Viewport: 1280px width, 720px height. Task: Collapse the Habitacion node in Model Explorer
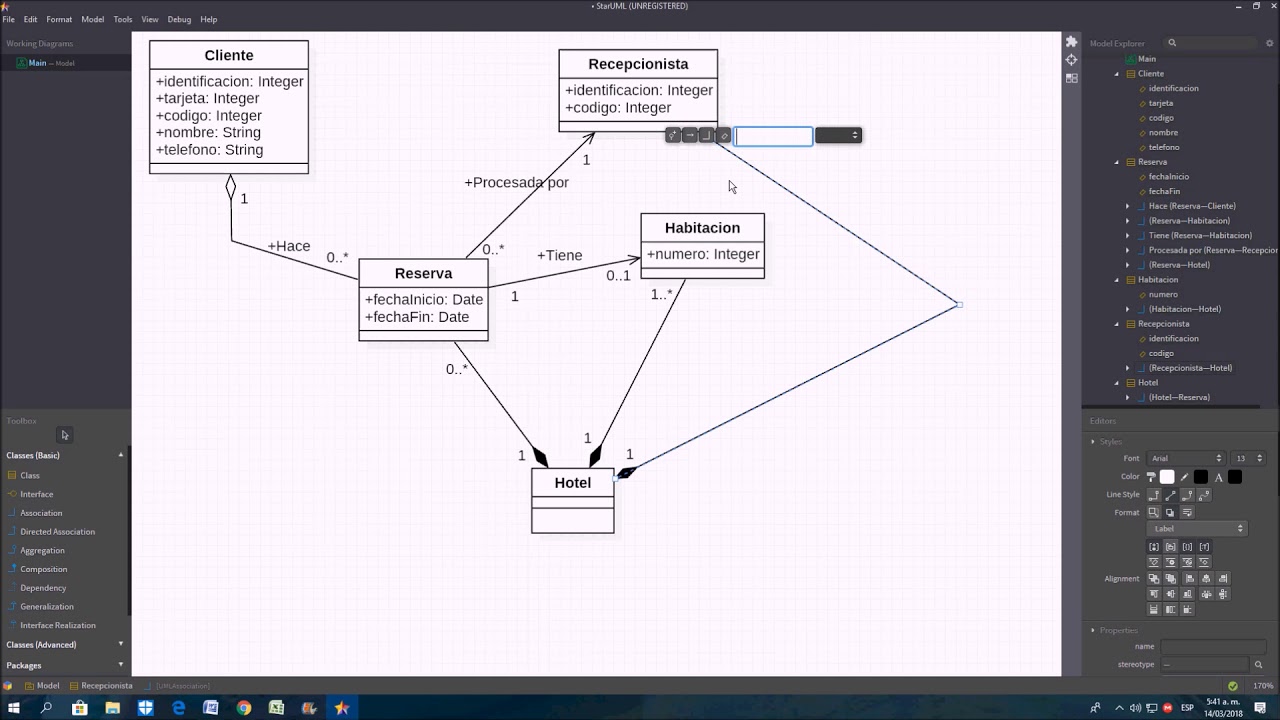[x=1118, y=280]
